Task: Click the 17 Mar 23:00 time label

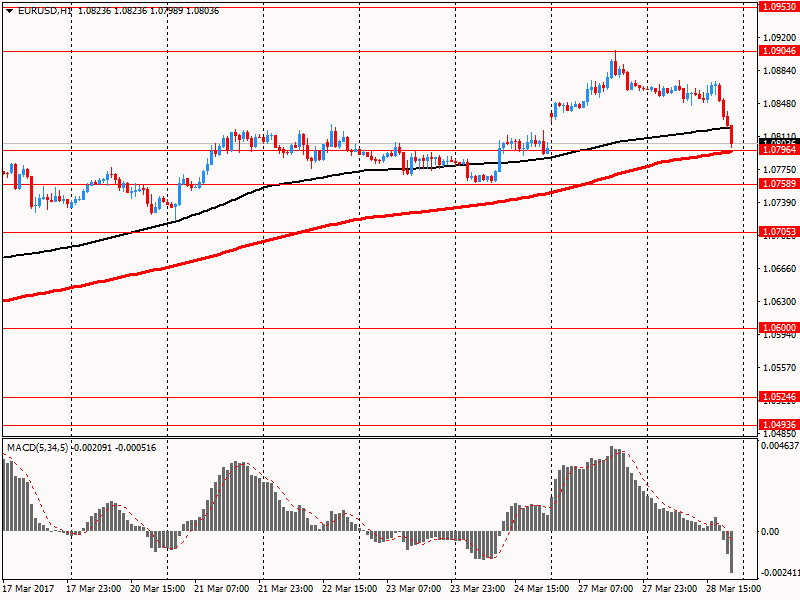Action: (93, 588)
